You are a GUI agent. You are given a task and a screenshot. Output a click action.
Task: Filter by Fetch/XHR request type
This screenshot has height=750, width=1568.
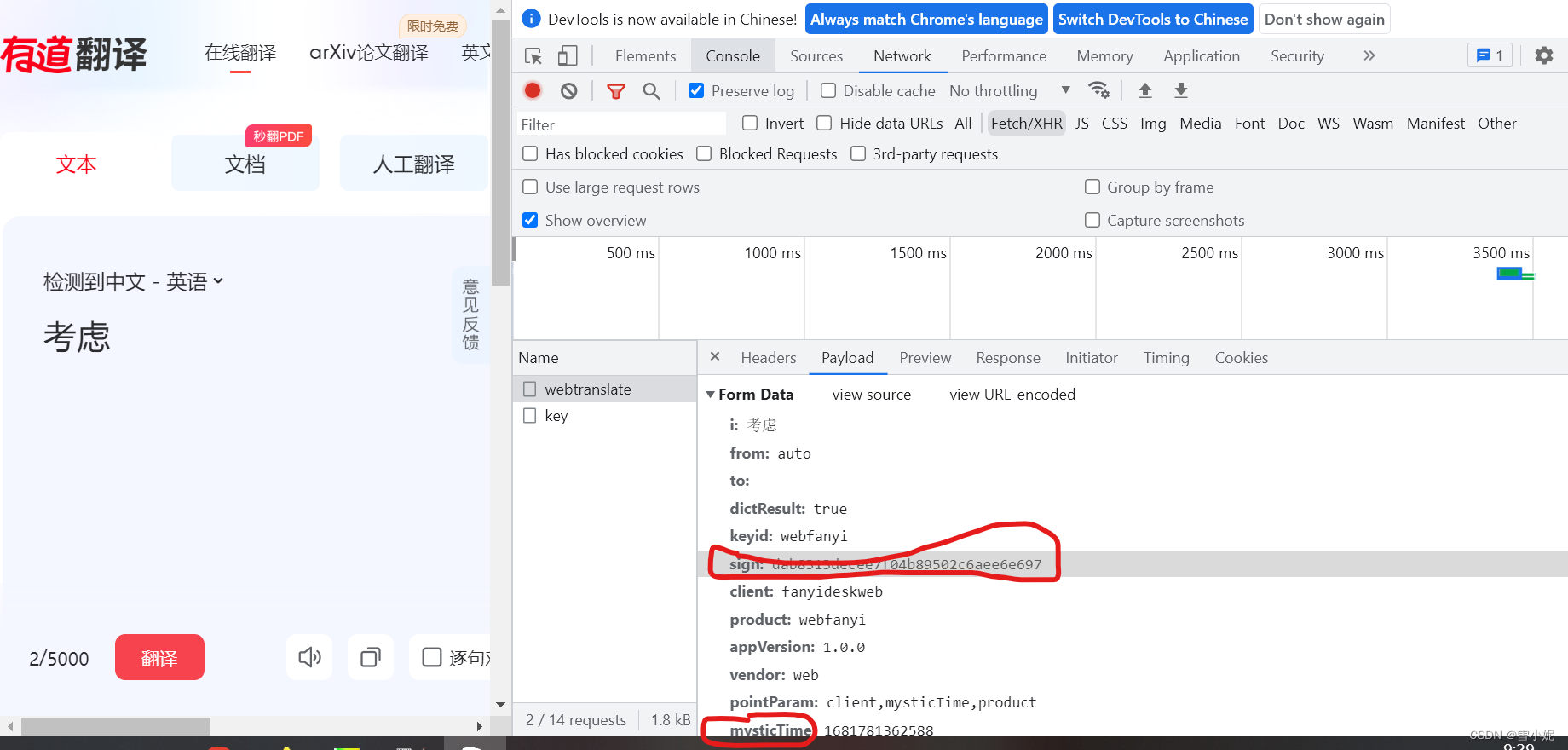[x=1027, y=124]
